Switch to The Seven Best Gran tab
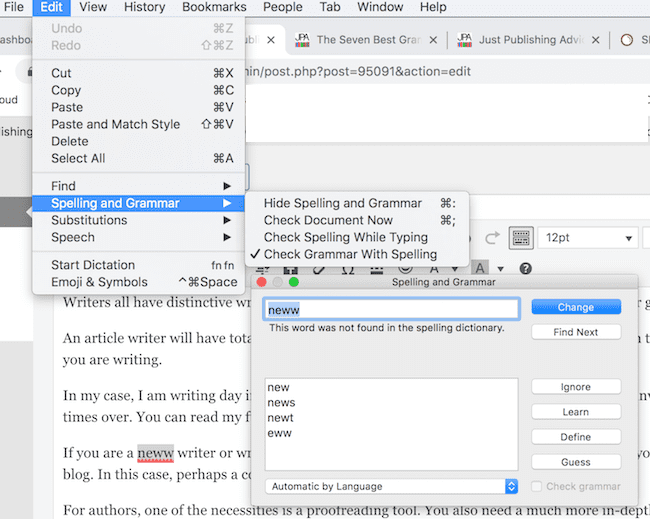 coord(367,40)
